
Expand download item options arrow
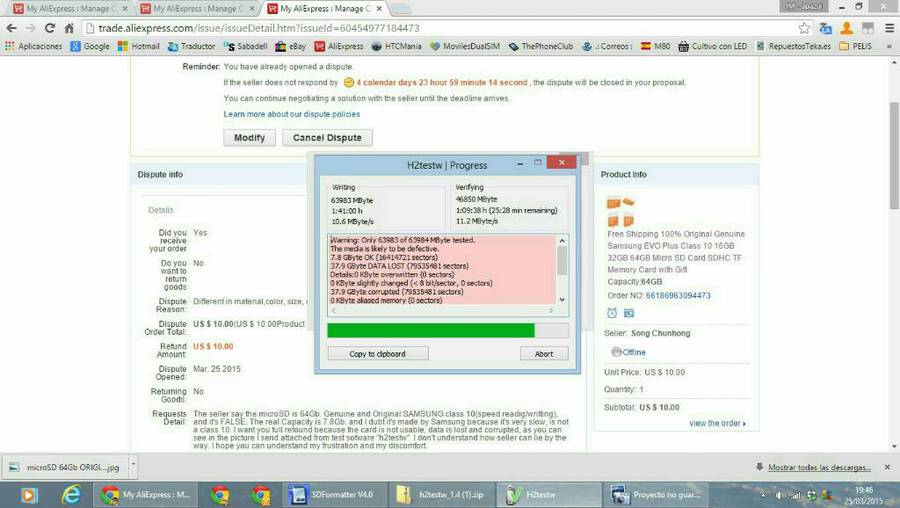click(x=133, y=464)
